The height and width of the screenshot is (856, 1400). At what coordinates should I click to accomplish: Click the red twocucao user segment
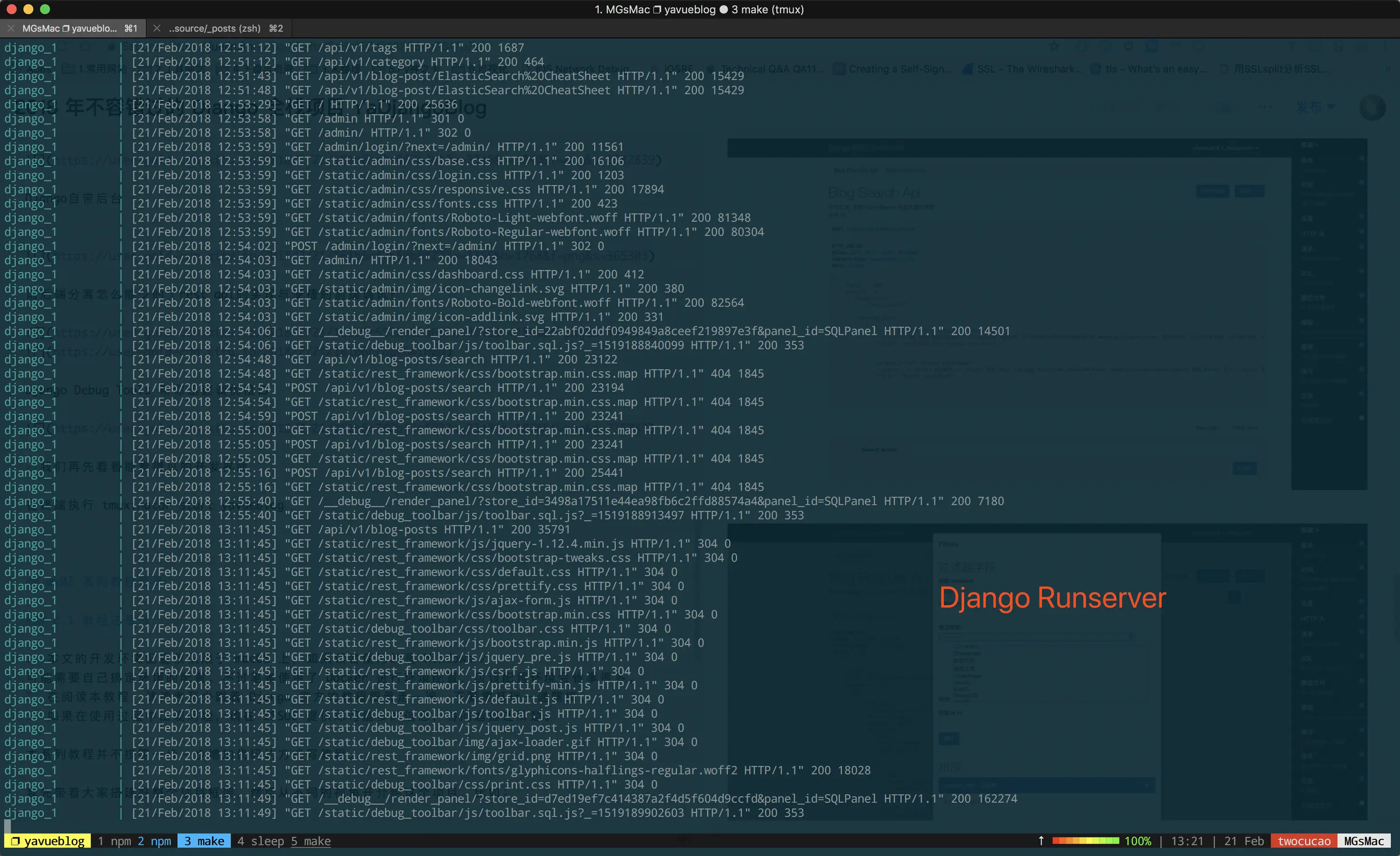click(x=1304, y=841)
